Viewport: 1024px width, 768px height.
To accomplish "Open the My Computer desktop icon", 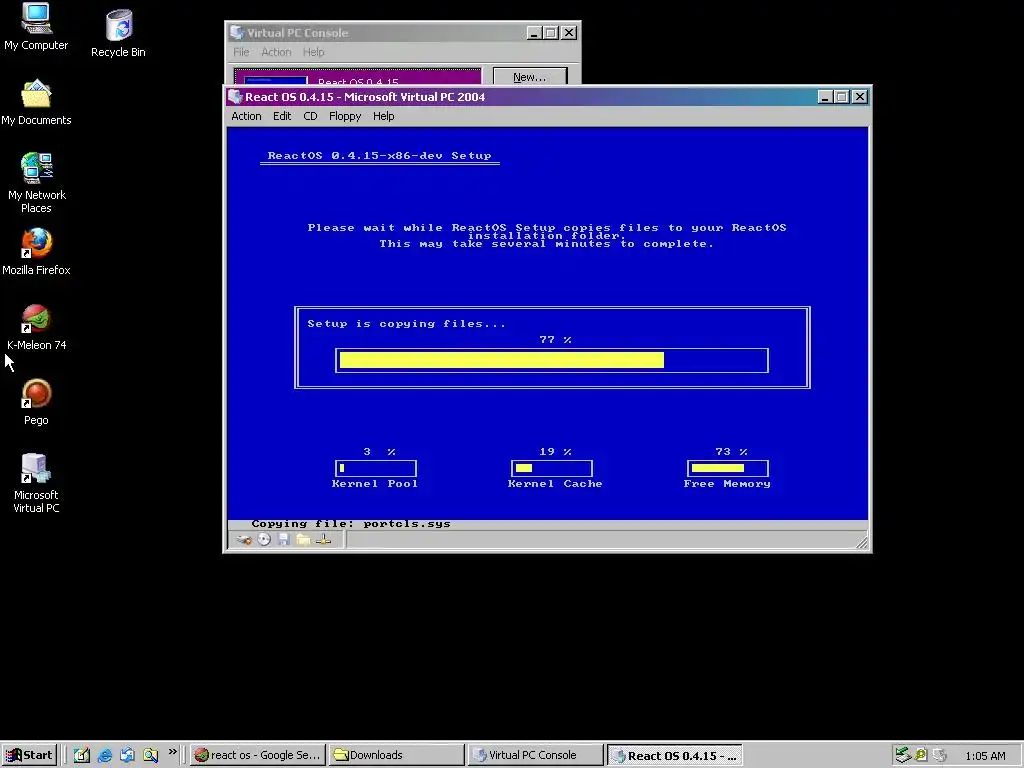I will click(36, 27).
